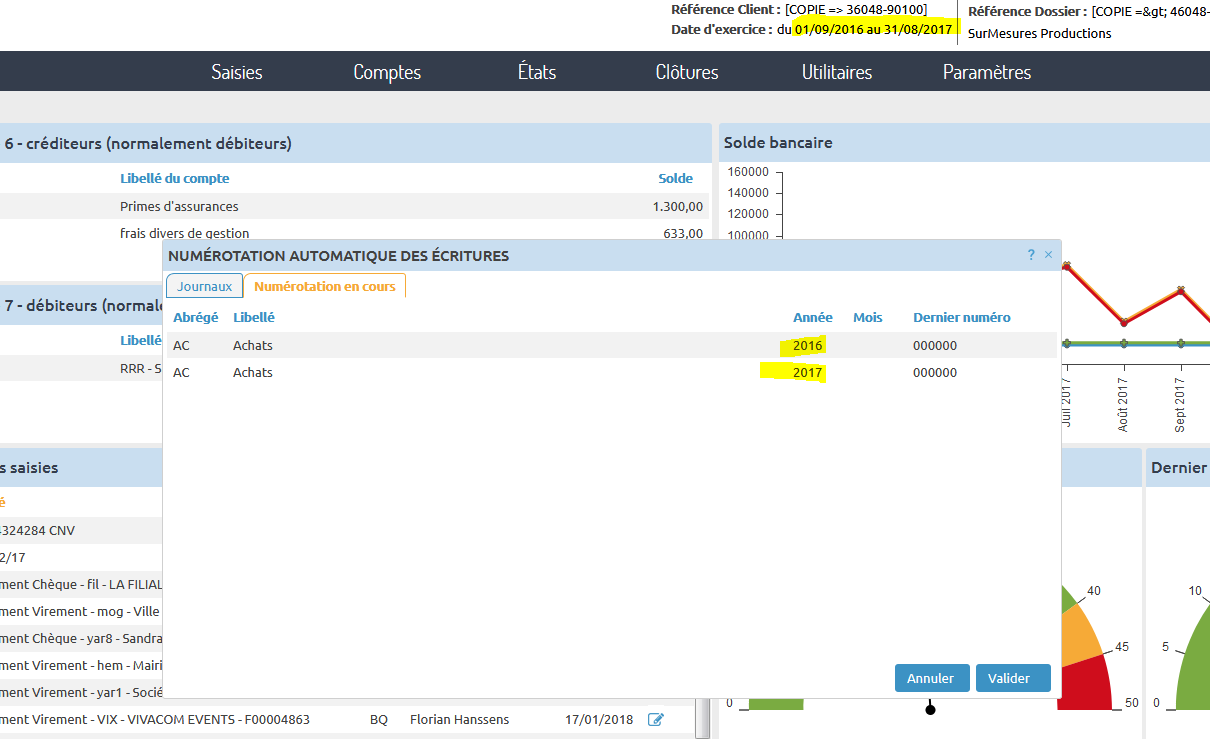Switch to the Journaux tab
The image size is (1210, 739).
204,286
